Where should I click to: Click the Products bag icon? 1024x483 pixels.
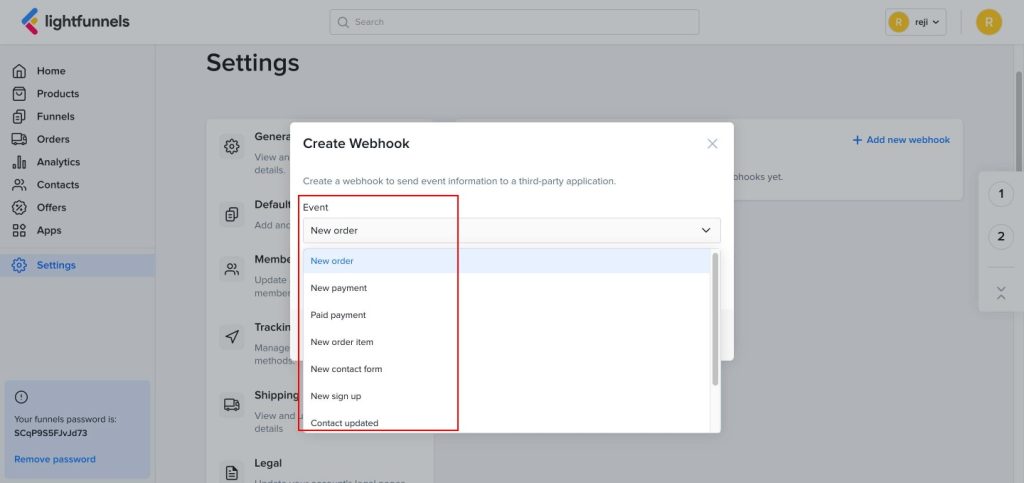click(20, 93)
